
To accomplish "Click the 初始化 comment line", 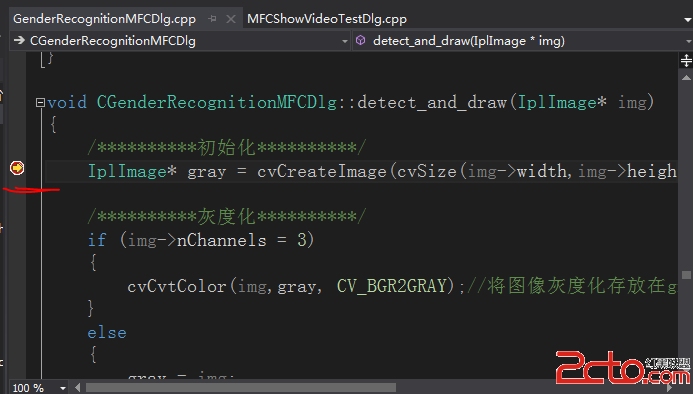I will [227, 147].
